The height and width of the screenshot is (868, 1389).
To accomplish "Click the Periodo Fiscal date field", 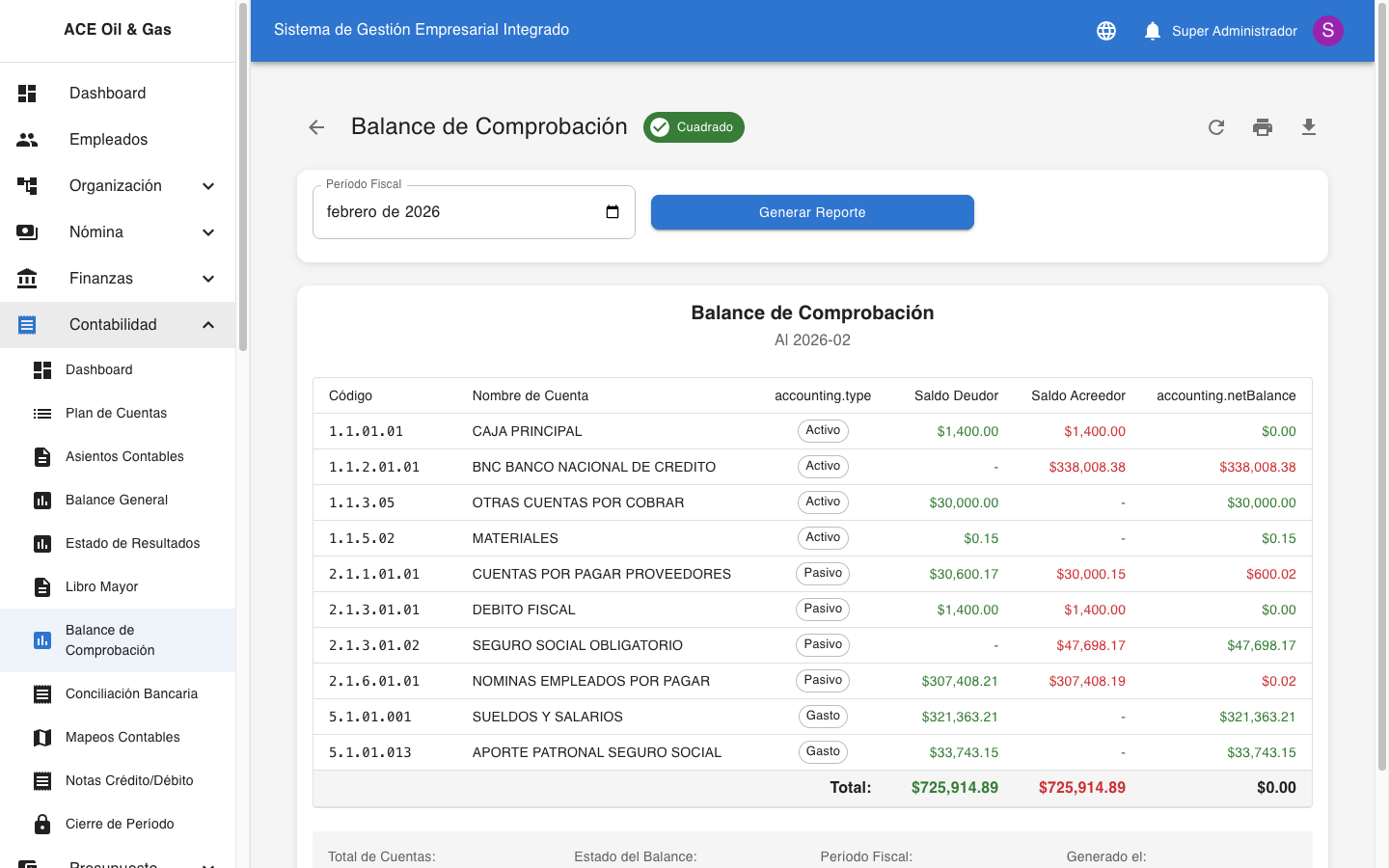I will 453,212.
